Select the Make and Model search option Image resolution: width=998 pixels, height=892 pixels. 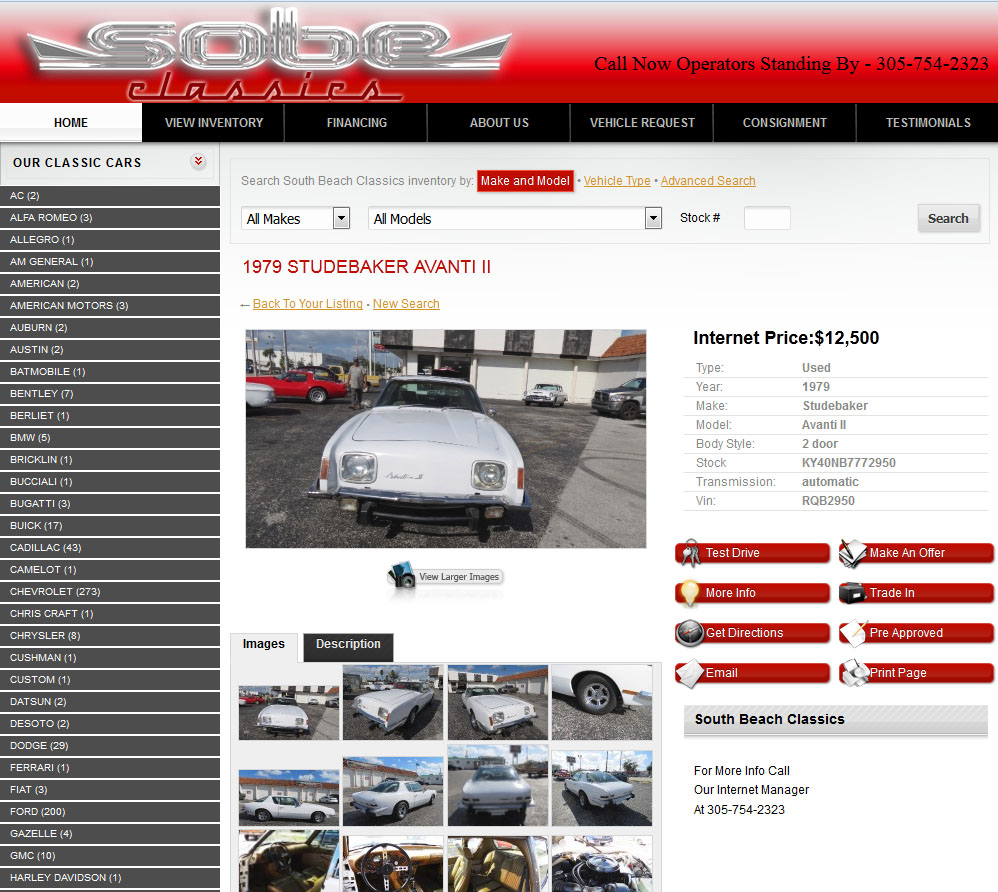click(x=525, y=181)
